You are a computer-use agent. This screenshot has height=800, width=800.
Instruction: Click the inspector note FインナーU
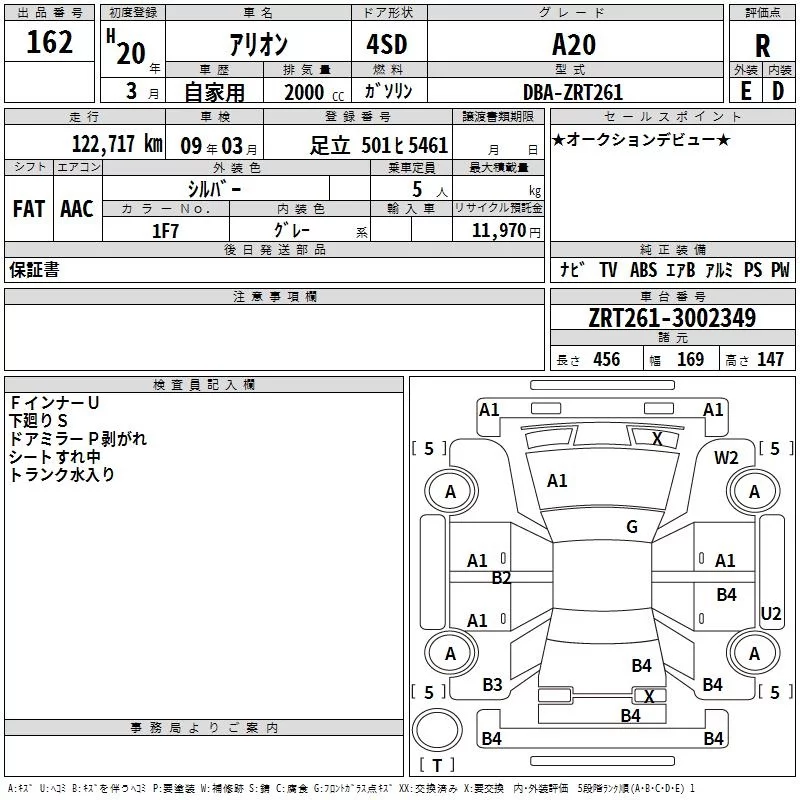pyautogui.click(x=55, y=403)
